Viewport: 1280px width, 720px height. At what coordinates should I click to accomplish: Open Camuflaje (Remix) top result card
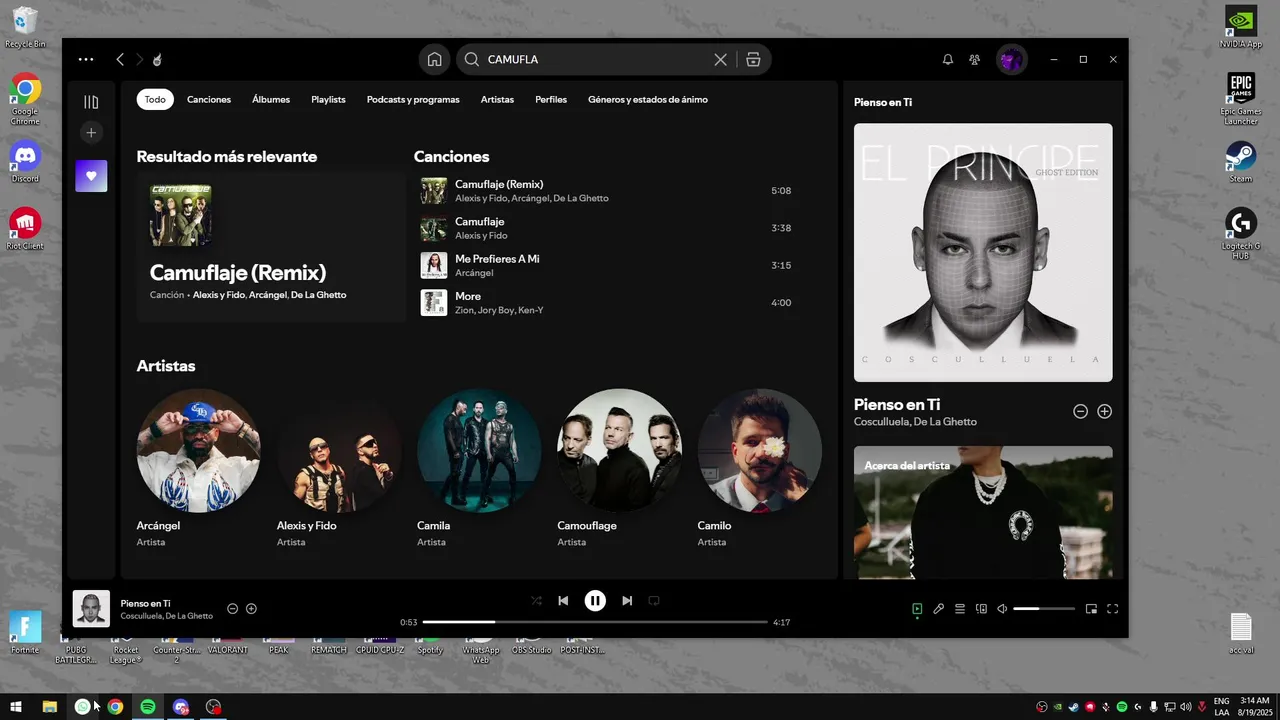coord(271,246)
